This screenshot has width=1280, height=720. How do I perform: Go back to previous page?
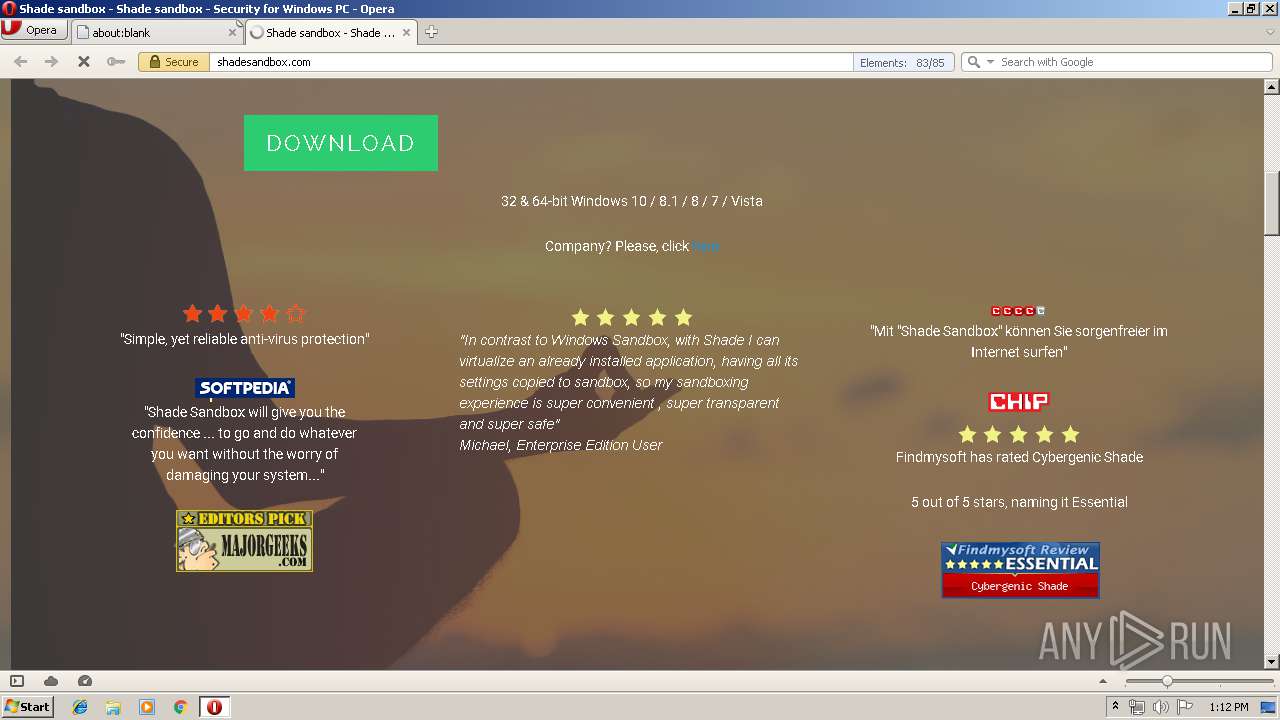click(20, 62)
